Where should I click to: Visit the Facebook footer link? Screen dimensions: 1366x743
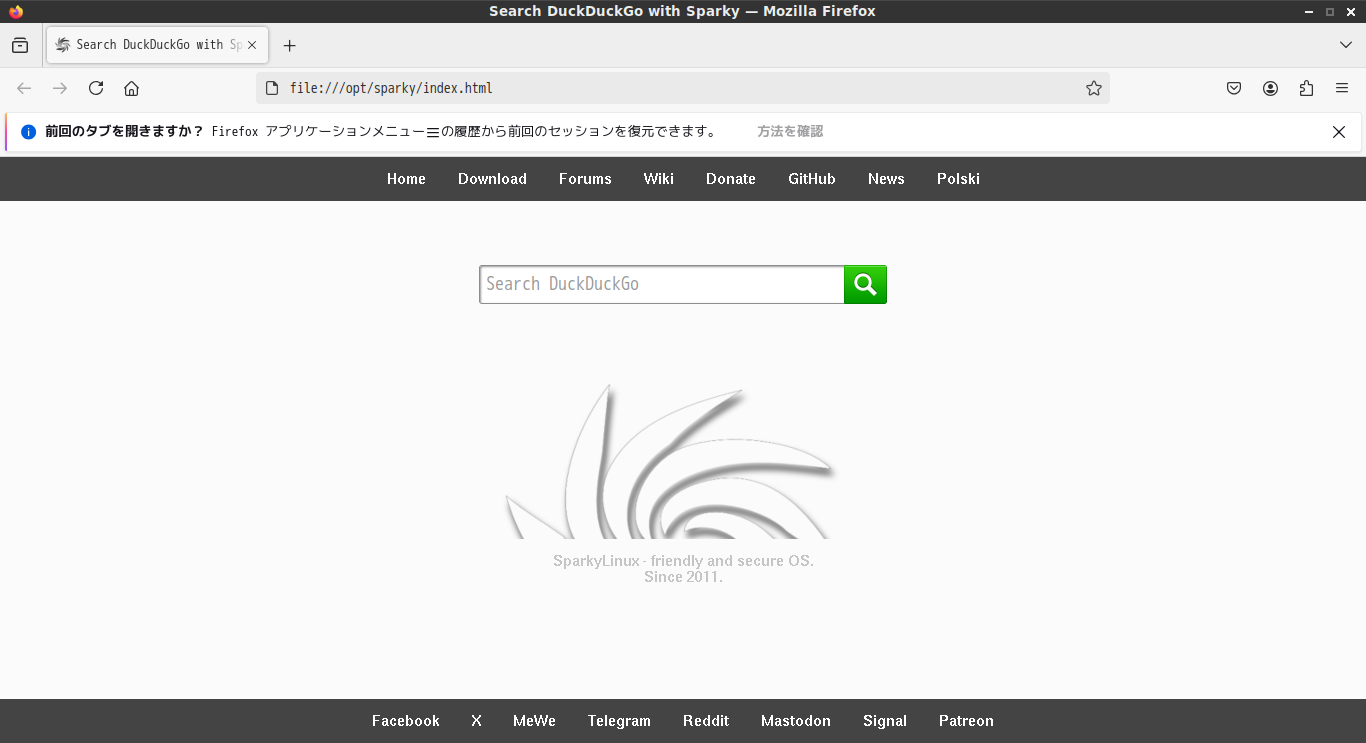pos(406,721)
